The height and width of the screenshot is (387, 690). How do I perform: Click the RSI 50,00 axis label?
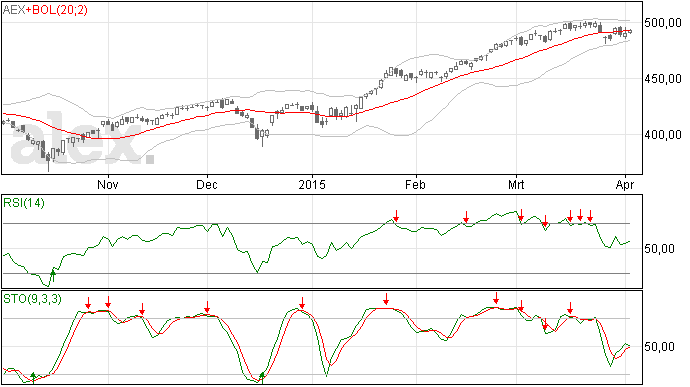659,249
